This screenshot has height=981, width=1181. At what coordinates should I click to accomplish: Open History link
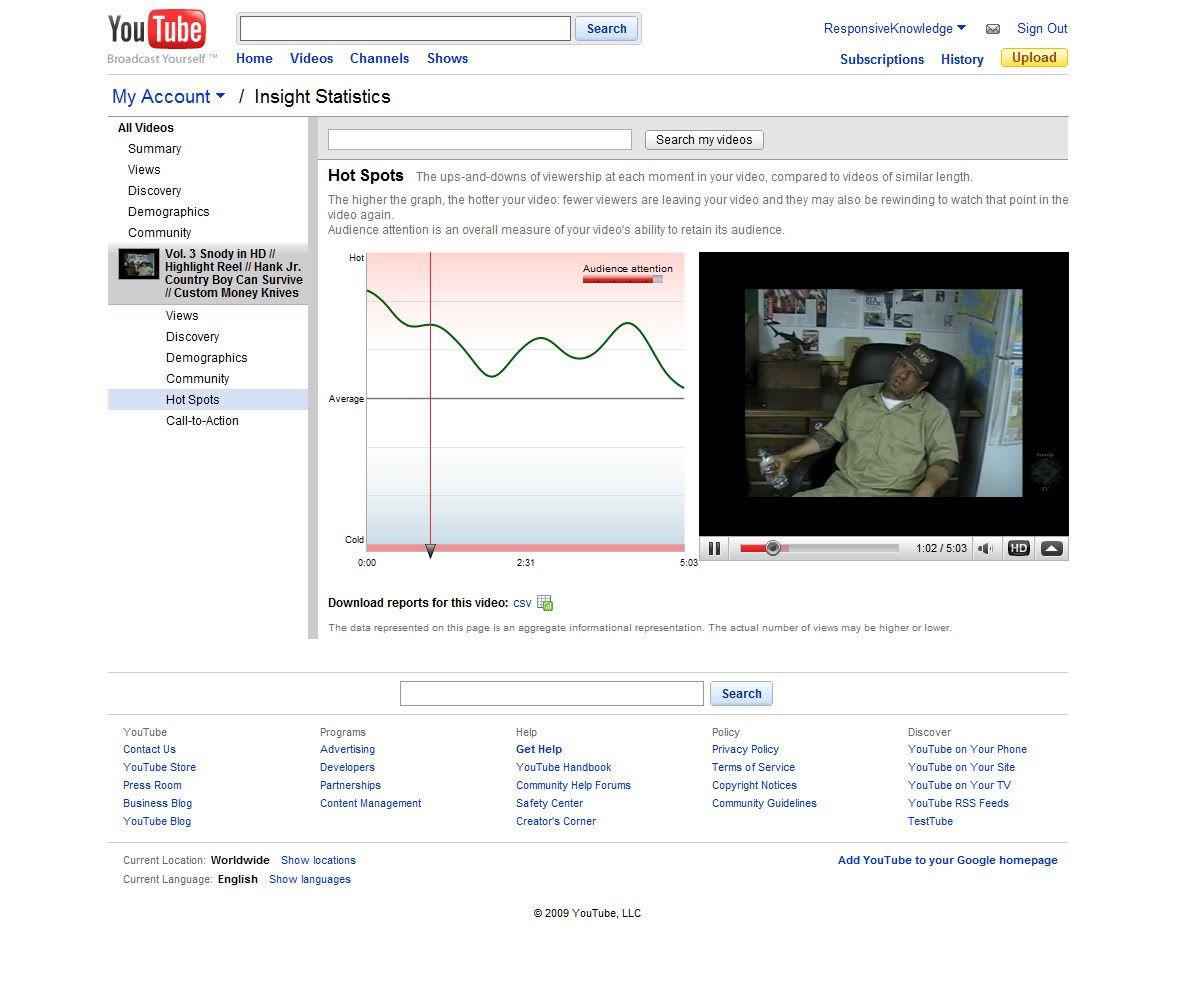click(x=962, y=60)
